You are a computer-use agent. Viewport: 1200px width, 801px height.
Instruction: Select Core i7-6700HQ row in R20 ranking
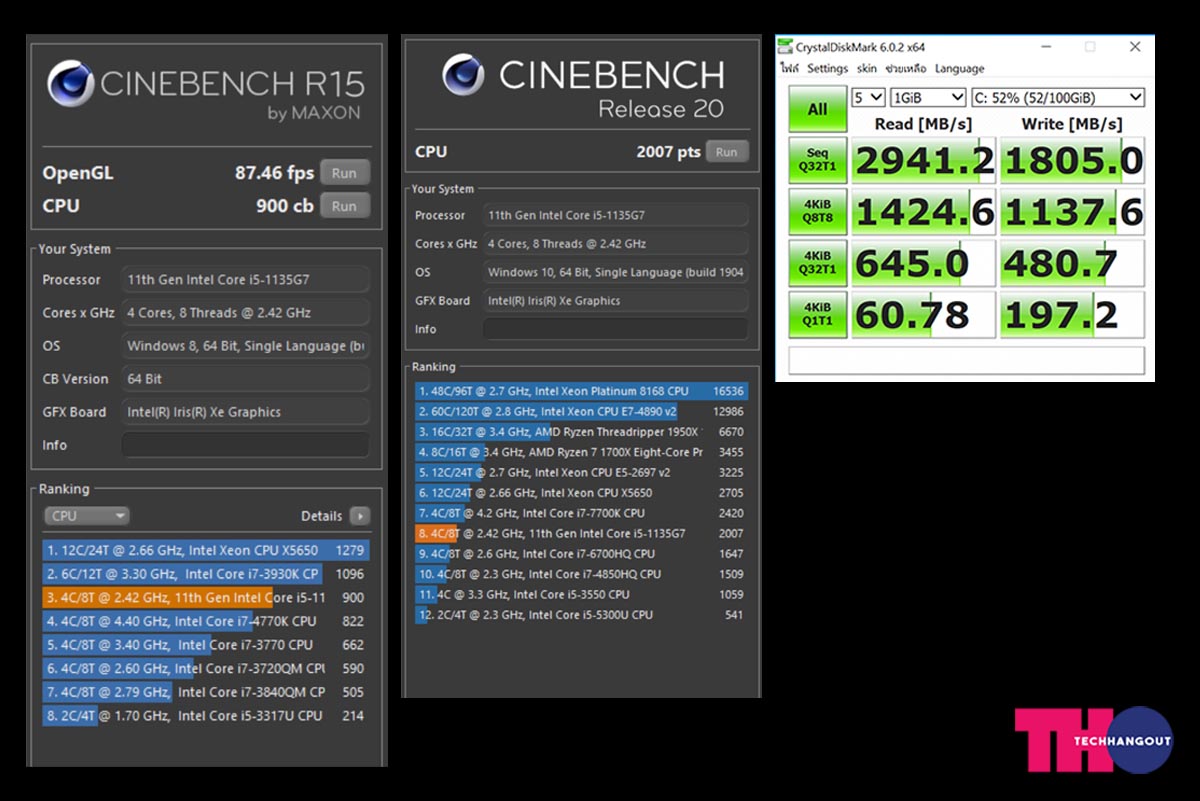click(x=581, y=554)
